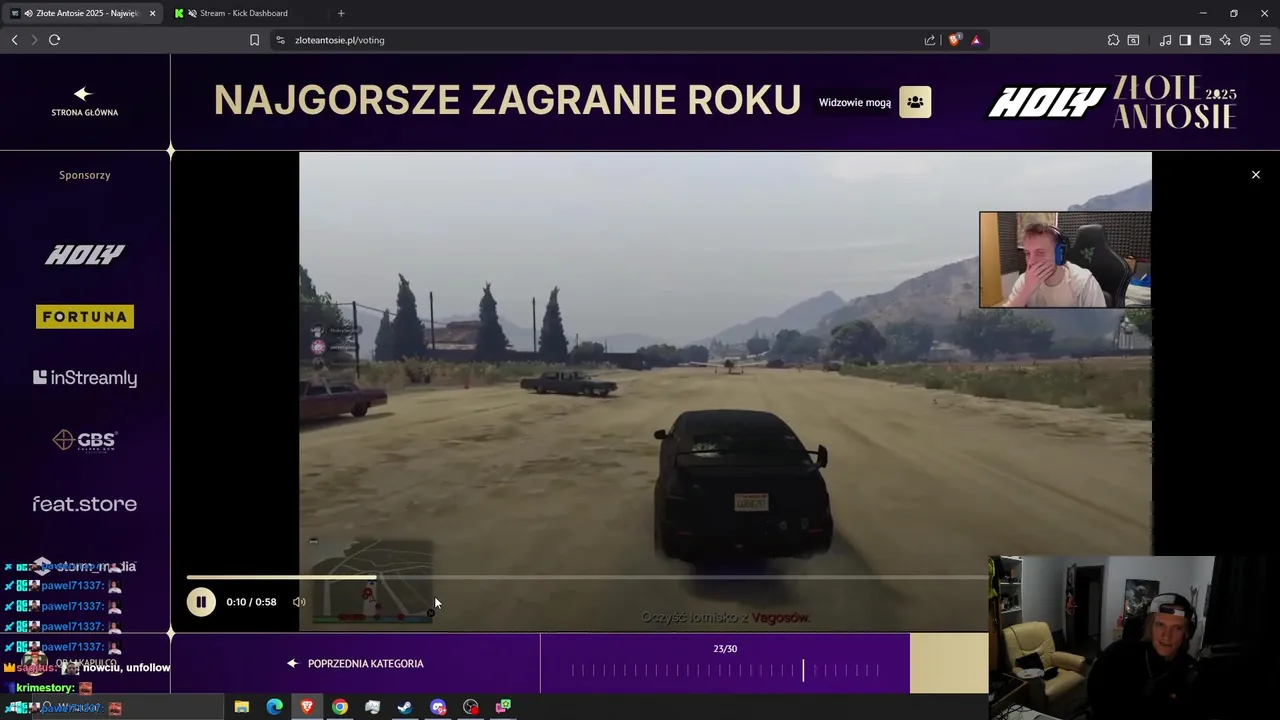Open Google Chrome from the taskbar
The height and width of the screenshot is (720, 1280).
click(340, 707)
